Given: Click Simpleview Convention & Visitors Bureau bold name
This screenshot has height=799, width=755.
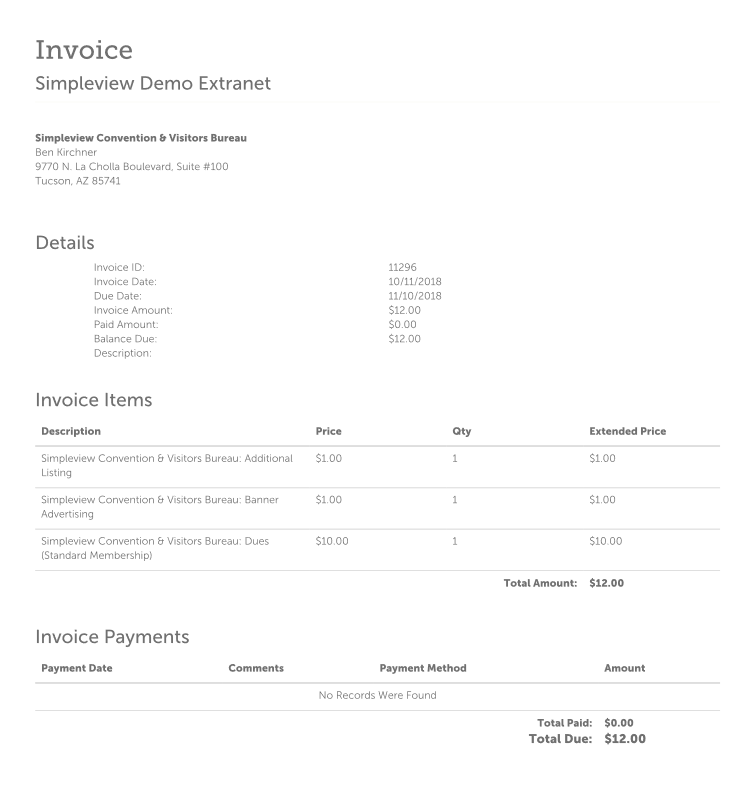Looking at the screenshot, I should click(141, 138).
